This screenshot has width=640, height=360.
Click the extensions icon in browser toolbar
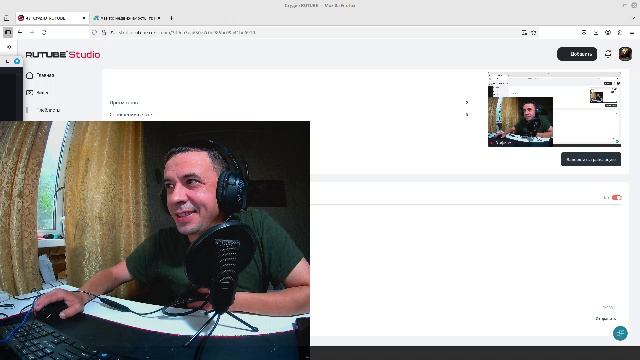(620, 32)
